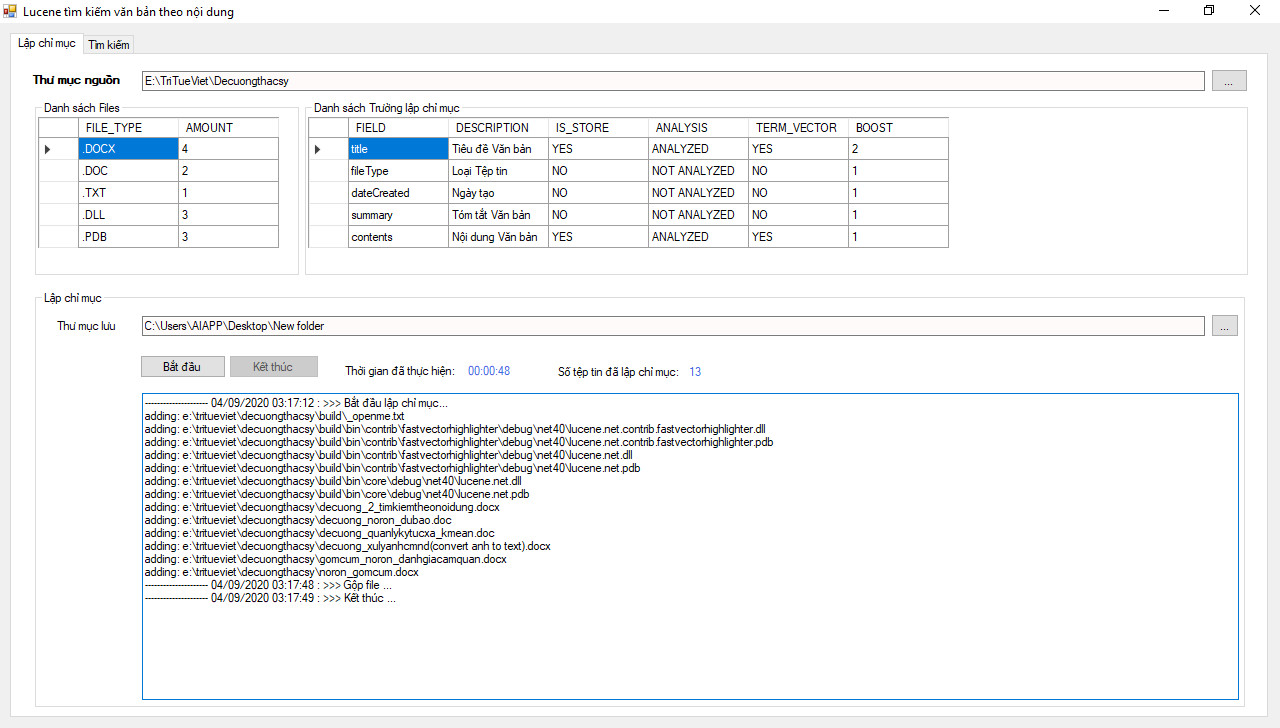Click the Tóm tắt Văn bản description cell

click(x=499, y=215)
